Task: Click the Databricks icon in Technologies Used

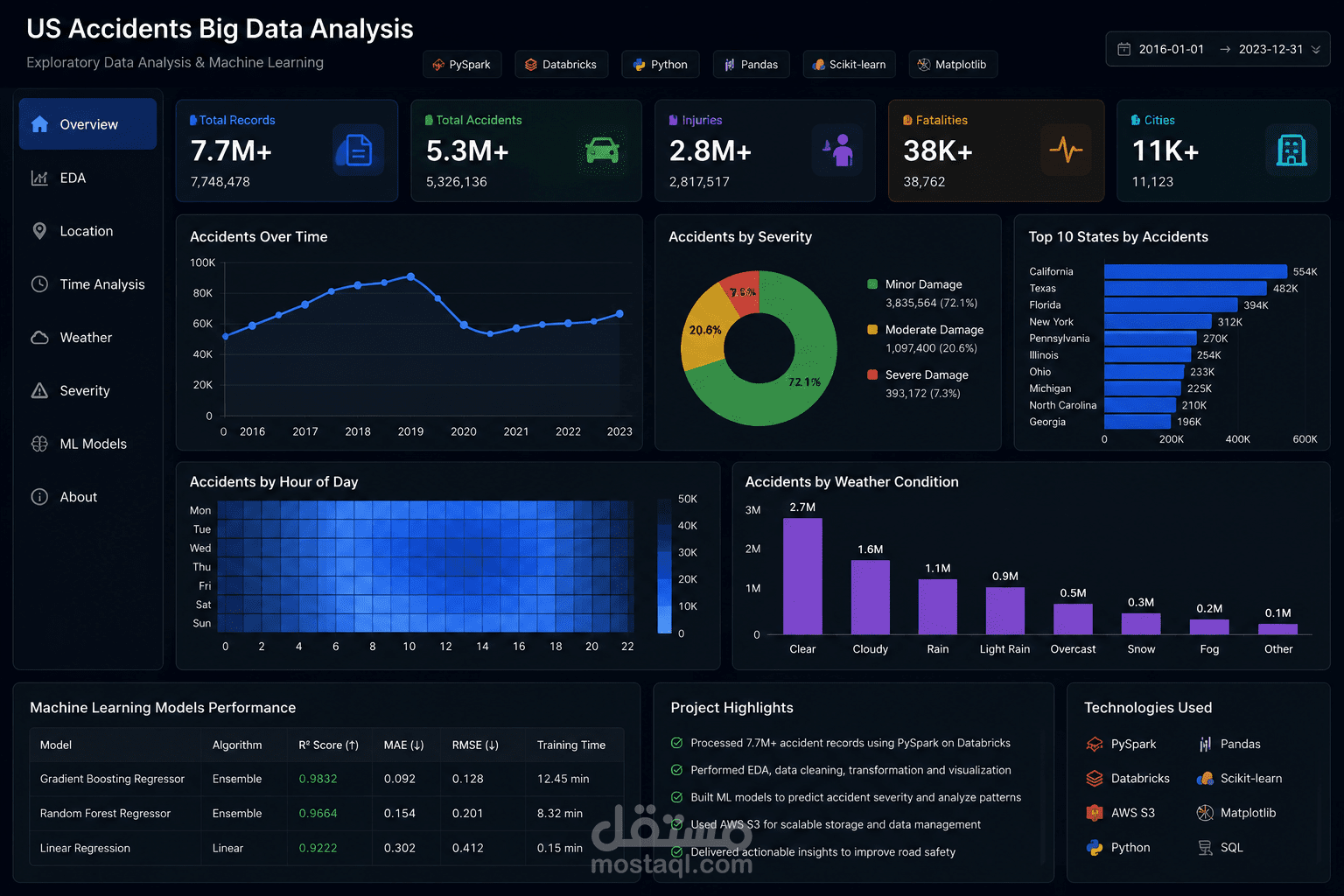Action: [1095, 779]
